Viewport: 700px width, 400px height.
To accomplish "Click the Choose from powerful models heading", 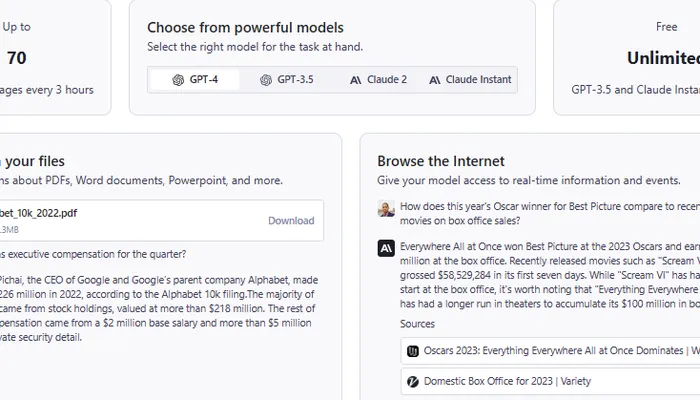I will coord(245,28).
